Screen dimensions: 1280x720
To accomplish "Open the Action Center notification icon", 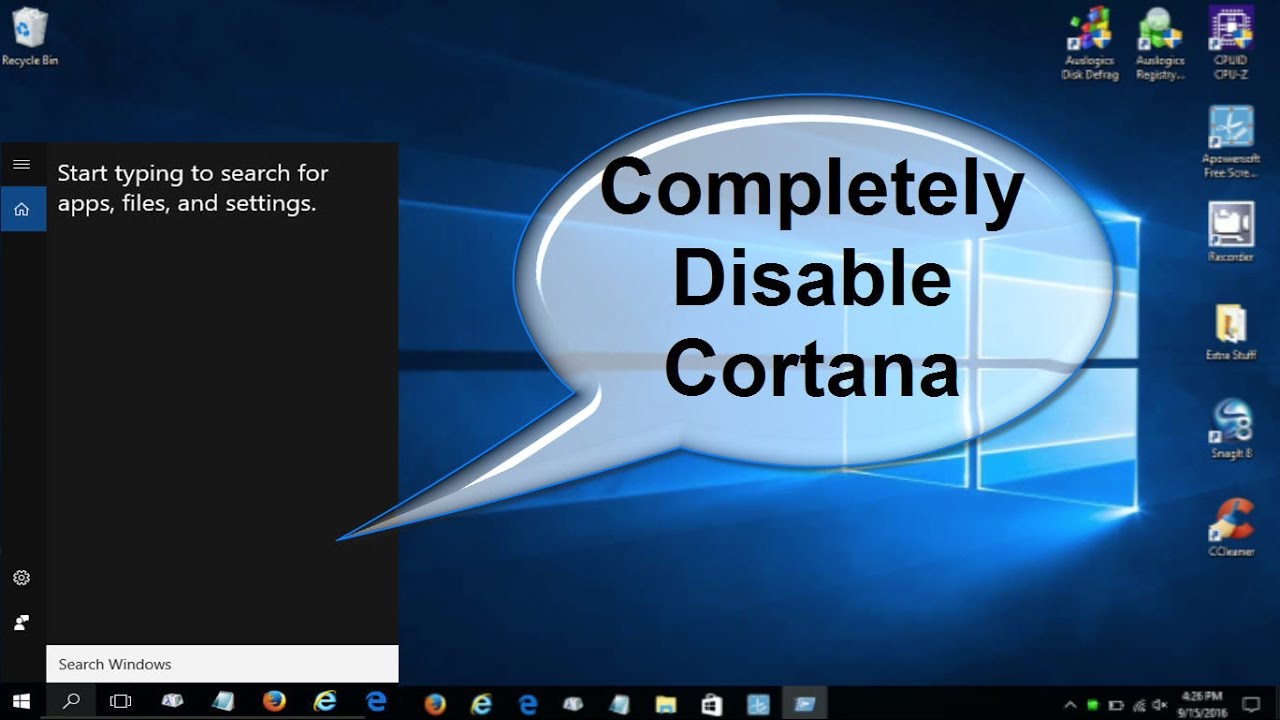I will point(1251,704).
